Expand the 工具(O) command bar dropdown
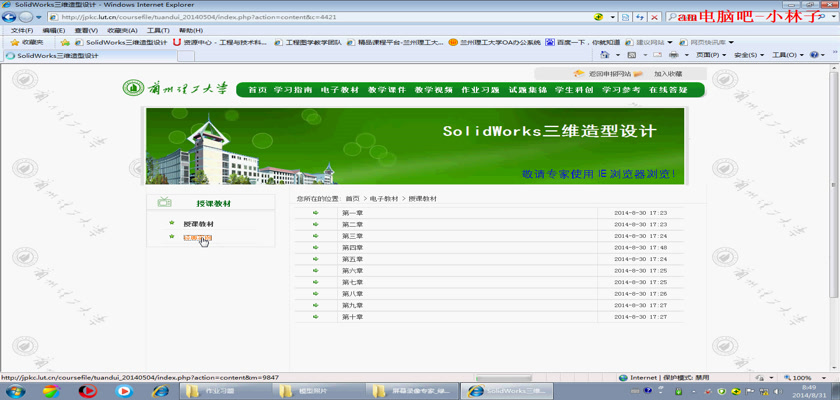Image resolution: width=840 pixels, height=400 pixels. pyautogui.click(x=788, y=55)
